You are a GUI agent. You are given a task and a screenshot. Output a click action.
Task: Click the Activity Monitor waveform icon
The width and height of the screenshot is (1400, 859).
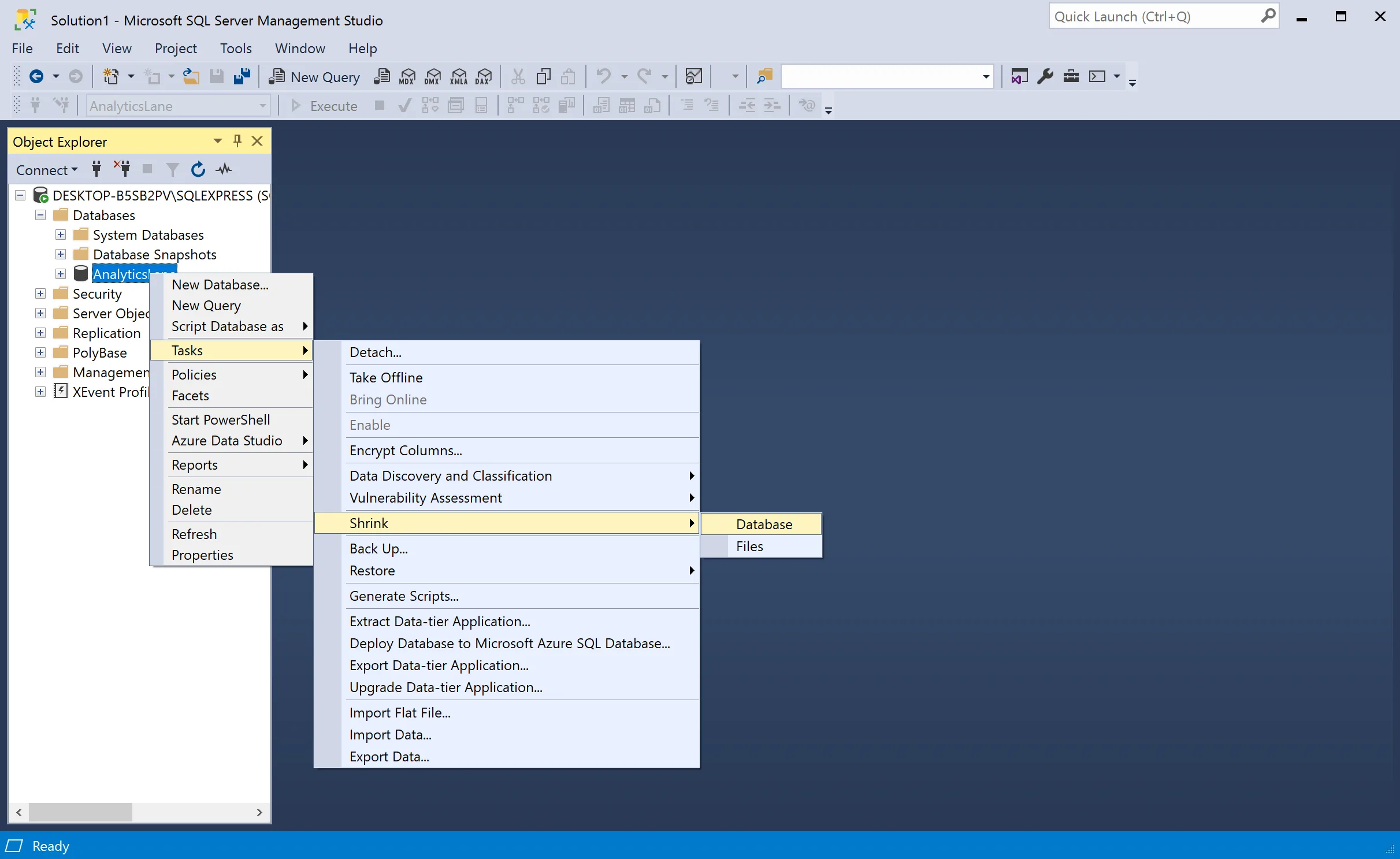[x=224, y=169]
